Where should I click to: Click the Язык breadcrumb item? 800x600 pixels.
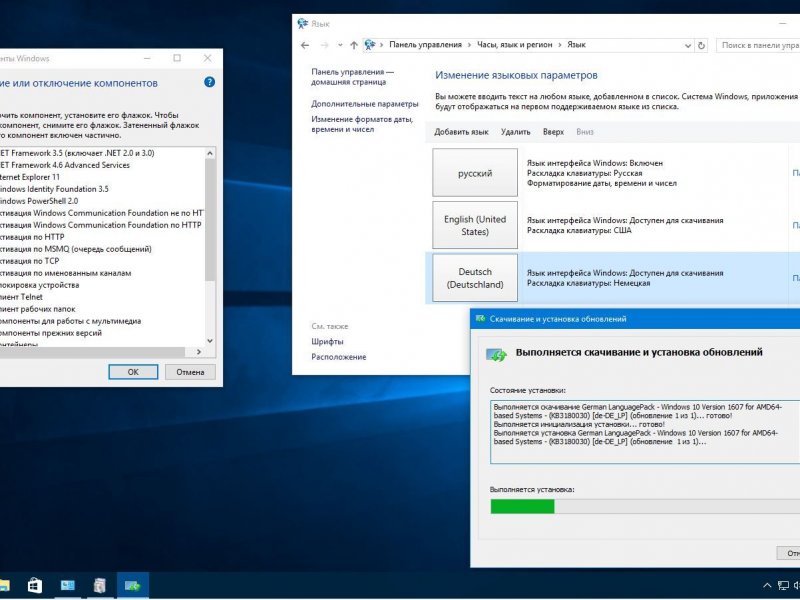pos(577,45)
